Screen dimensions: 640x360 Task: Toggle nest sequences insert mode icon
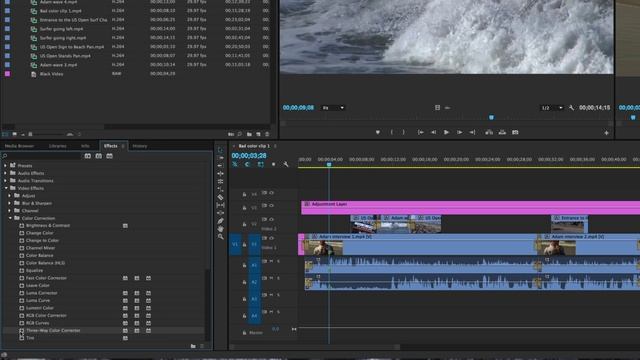[235, 164]
